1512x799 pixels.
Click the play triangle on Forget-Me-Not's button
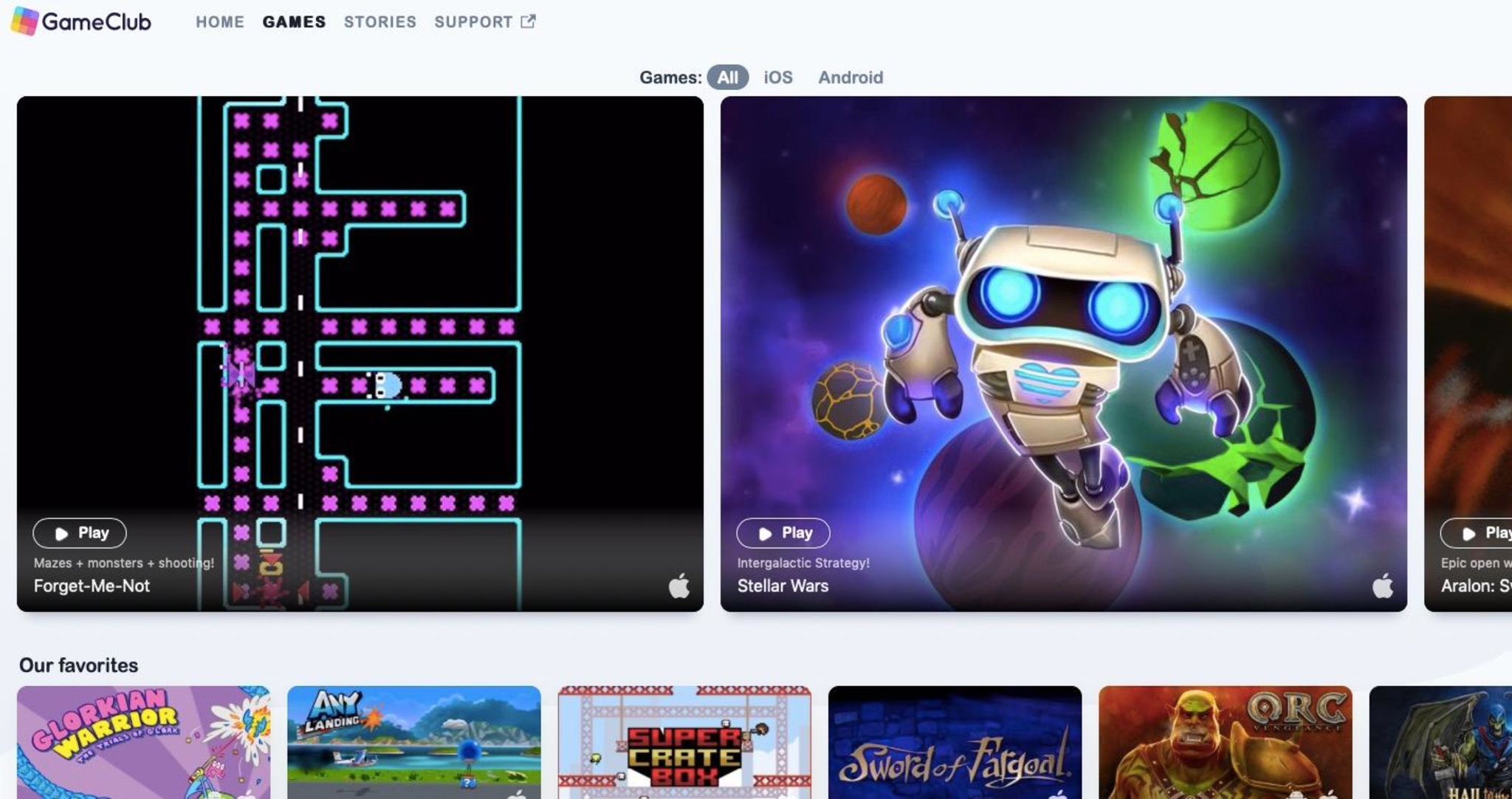[62, 533]
